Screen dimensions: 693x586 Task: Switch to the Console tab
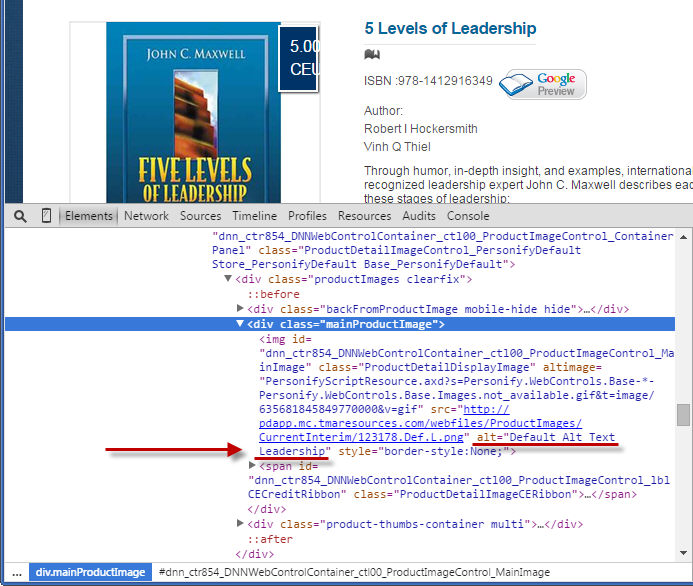click(468, 216)
